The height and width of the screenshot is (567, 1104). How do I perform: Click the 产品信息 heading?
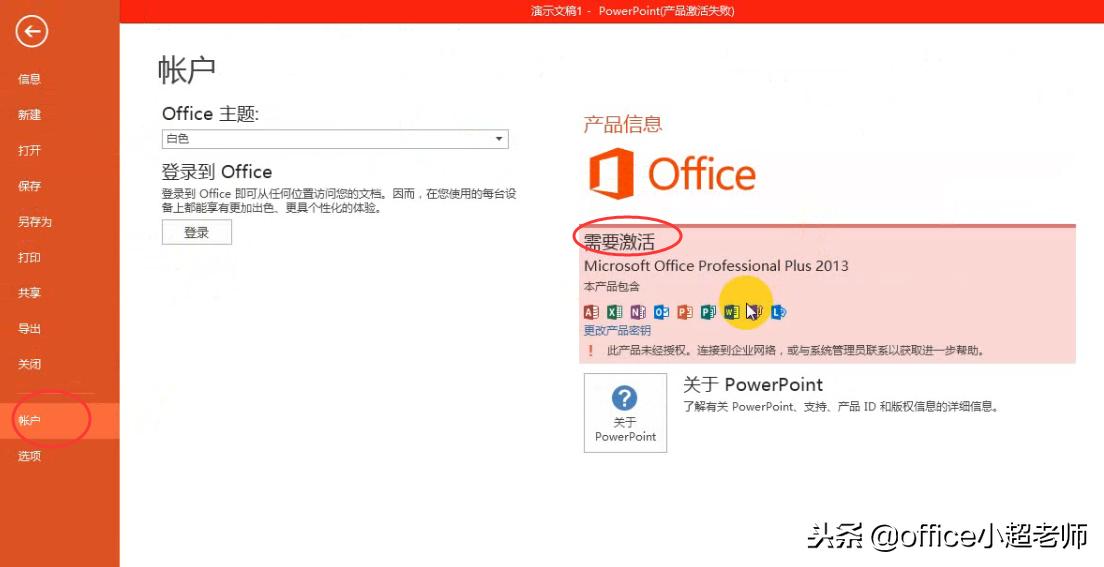[623, 124]
